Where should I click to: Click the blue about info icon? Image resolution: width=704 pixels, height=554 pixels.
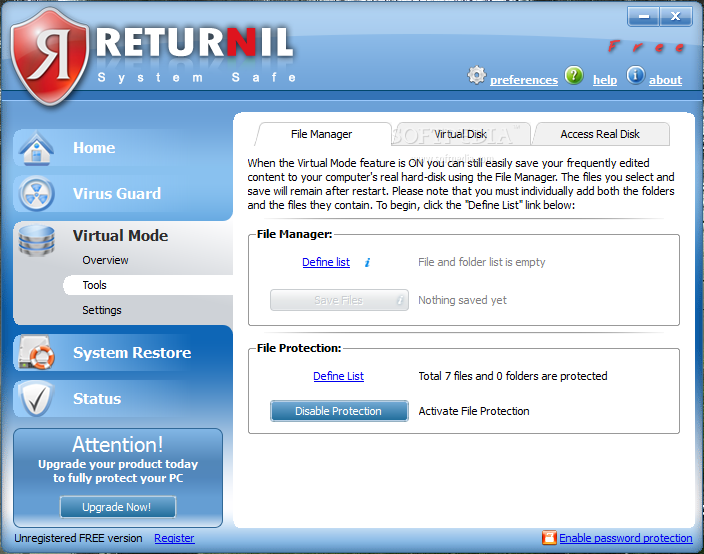point(635,75)
